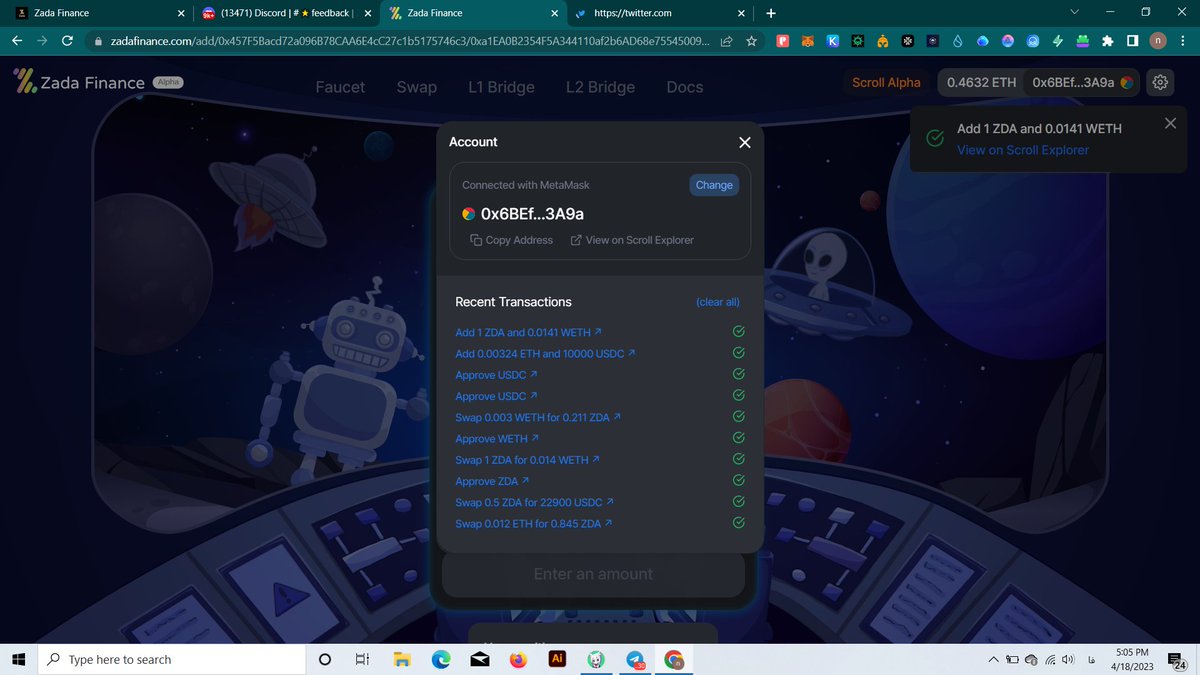Dismiss the transaction notification toast
Image resolution: width=1200 pixels, height=675 pixels.
point(1170,122)
